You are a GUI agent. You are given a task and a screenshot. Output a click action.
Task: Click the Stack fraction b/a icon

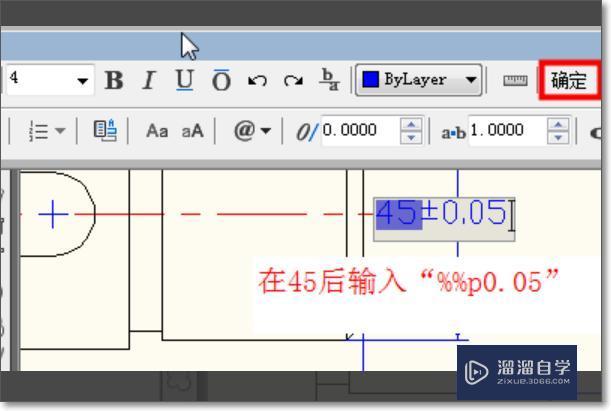330,80
